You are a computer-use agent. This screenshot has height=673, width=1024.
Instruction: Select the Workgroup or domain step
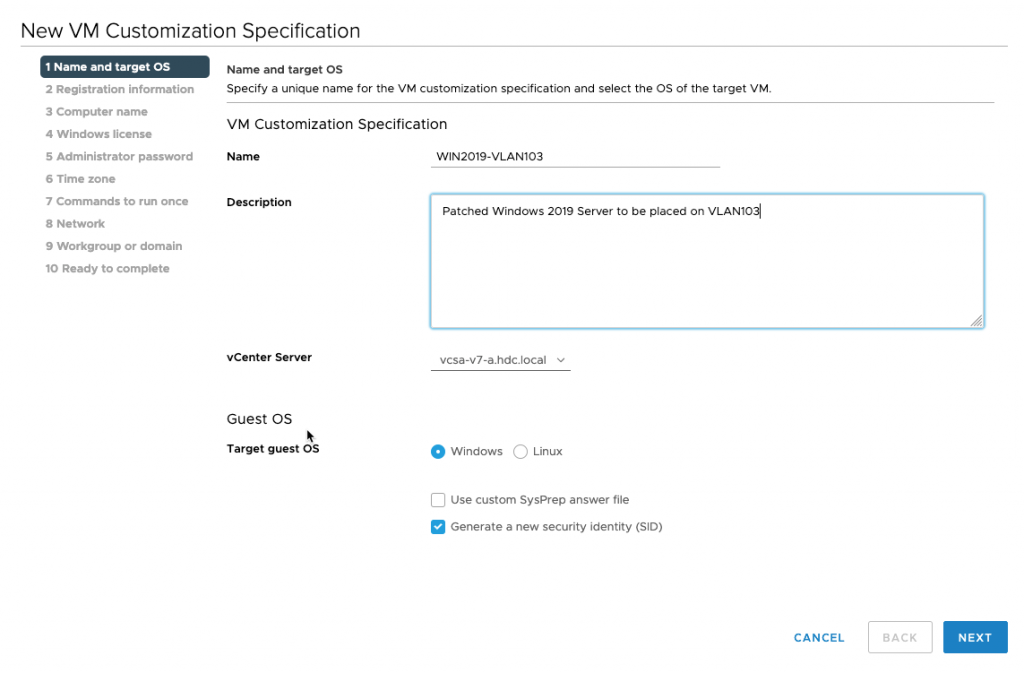click(x=113, y=245)
